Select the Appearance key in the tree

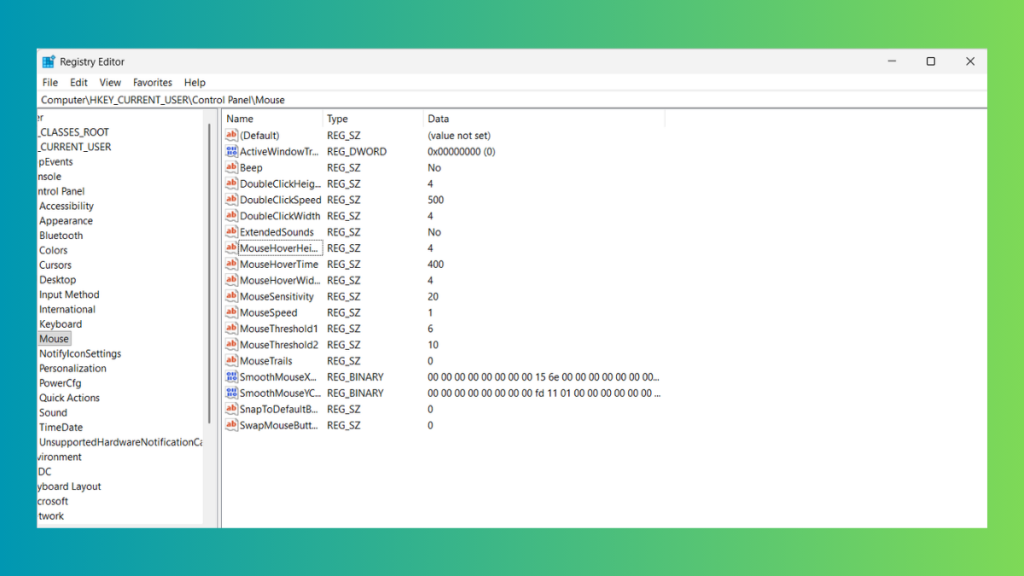(x=65, y=221)
